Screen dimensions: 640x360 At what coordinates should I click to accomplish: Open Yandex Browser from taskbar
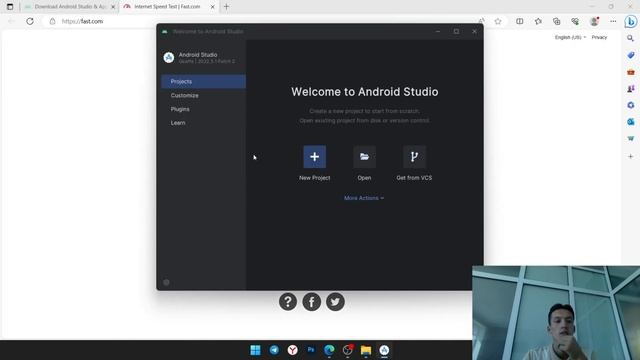pos(293,350)
